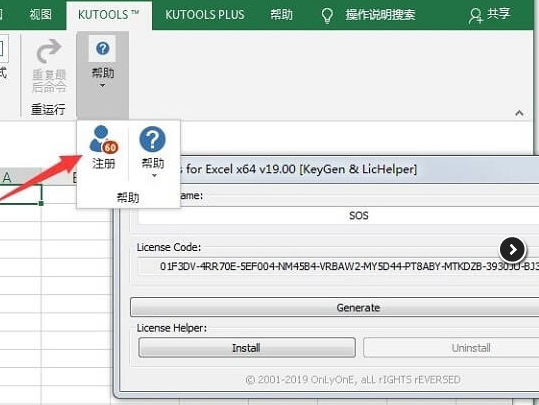The height and width of the screenshot is (405, 539).
Task: Click the keygen window title bar
Action: (360, 169)
